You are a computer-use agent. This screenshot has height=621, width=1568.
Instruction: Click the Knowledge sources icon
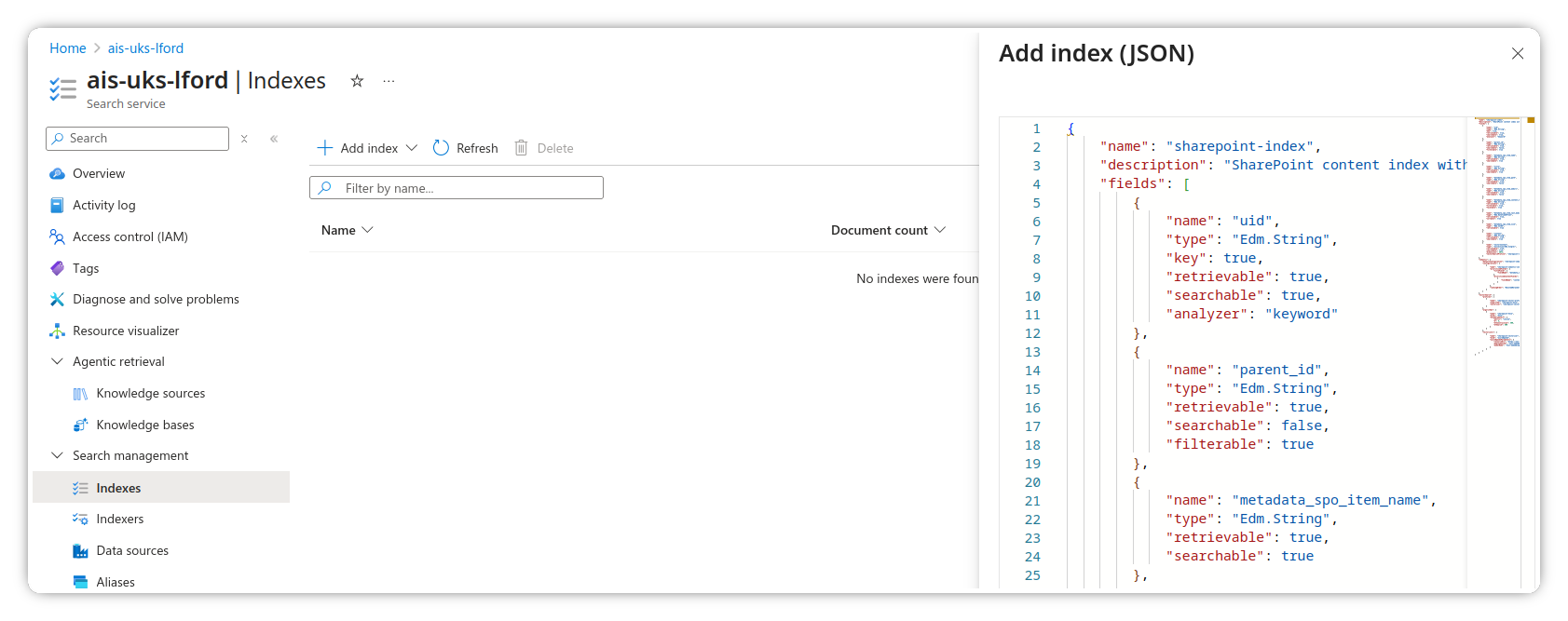click(x=80, y=394)
